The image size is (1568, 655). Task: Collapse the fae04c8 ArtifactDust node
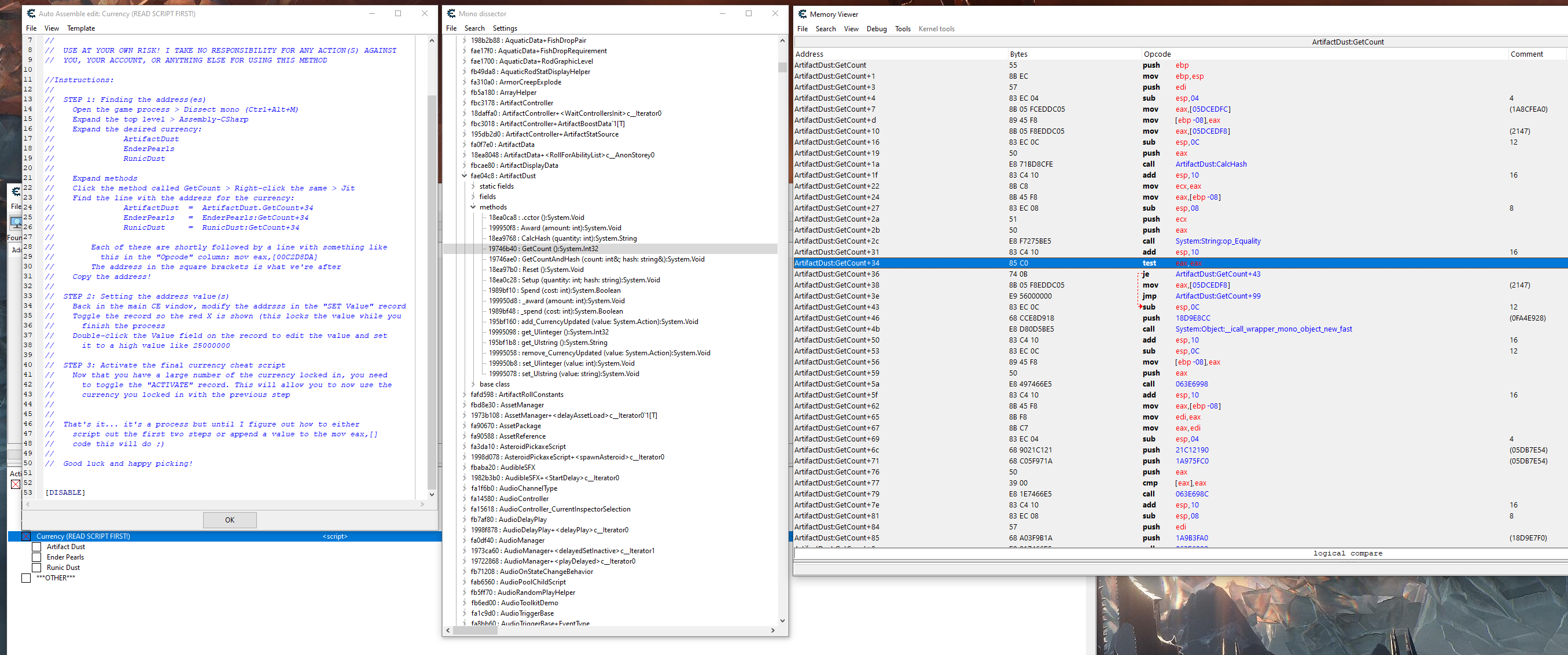point(465,175)
